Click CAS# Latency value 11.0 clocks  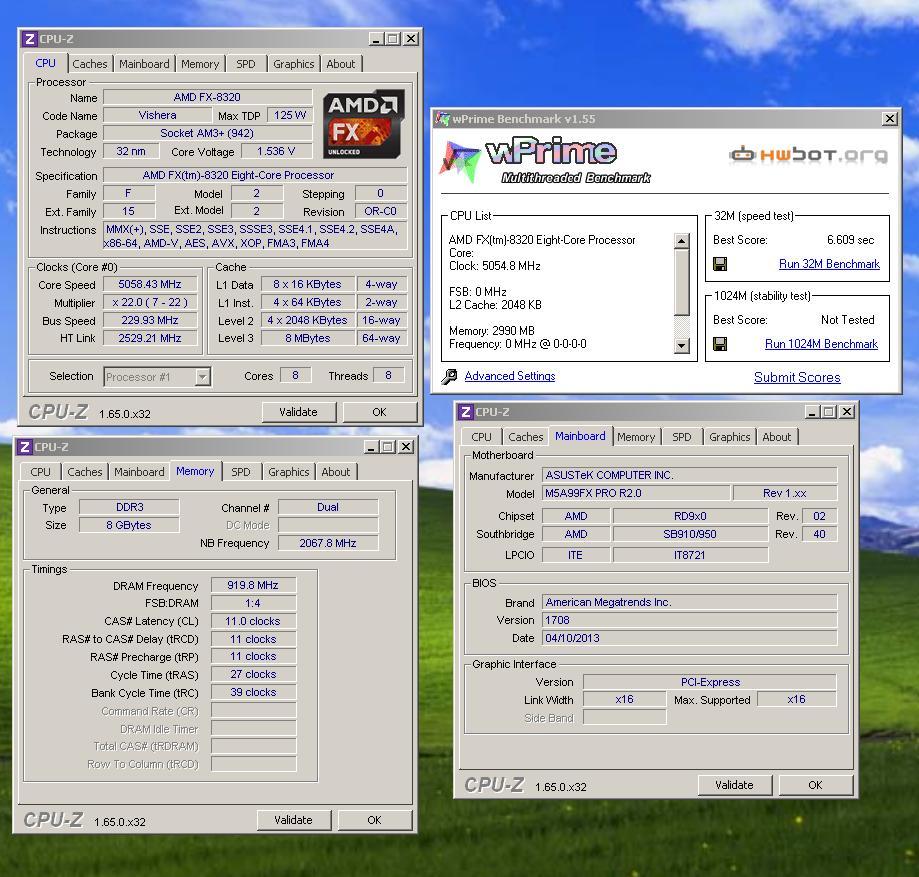click(x=253, y=621)
